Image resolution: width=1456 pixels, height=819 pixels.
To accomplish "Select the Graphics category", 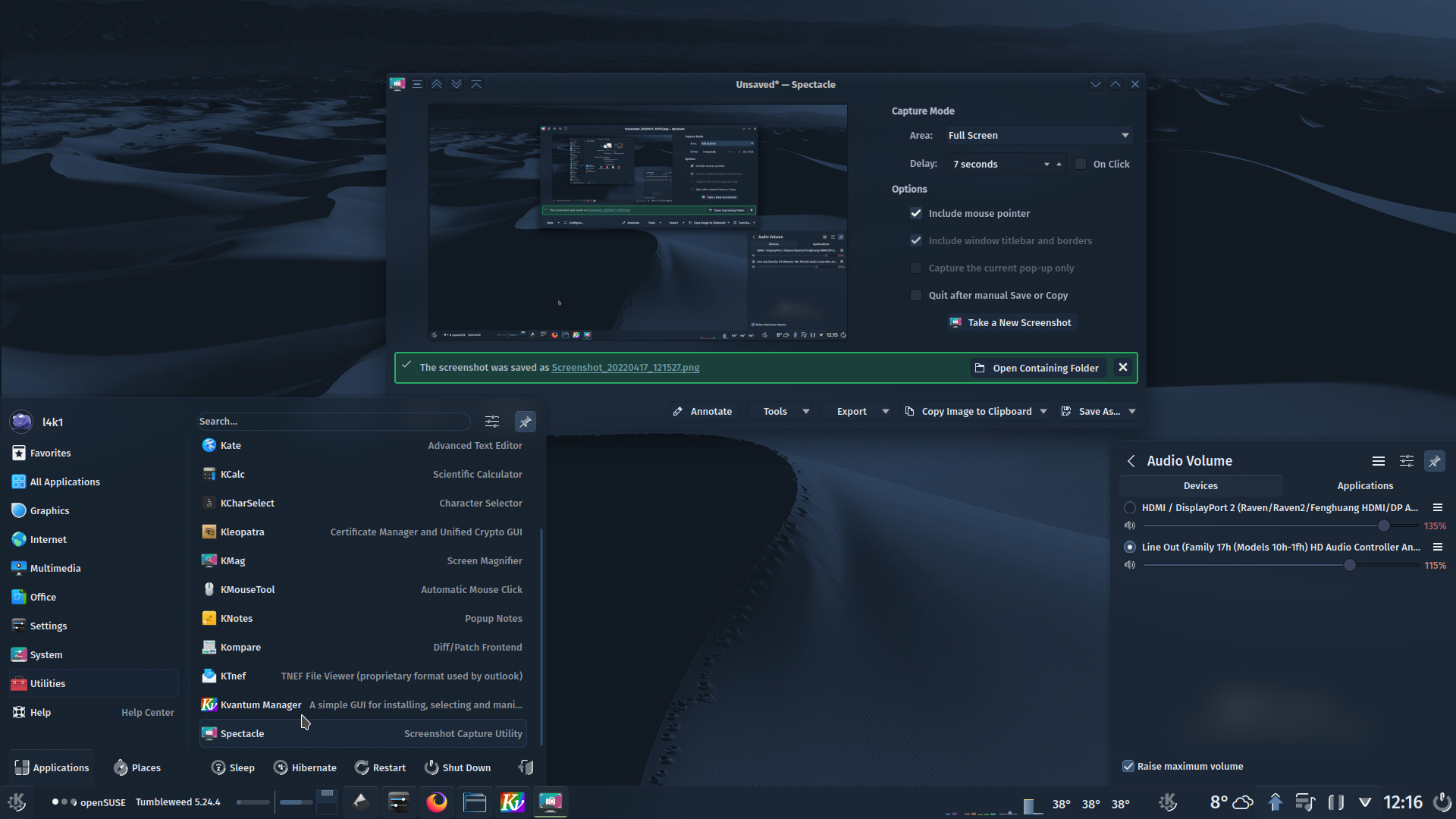I will point(94,510).
